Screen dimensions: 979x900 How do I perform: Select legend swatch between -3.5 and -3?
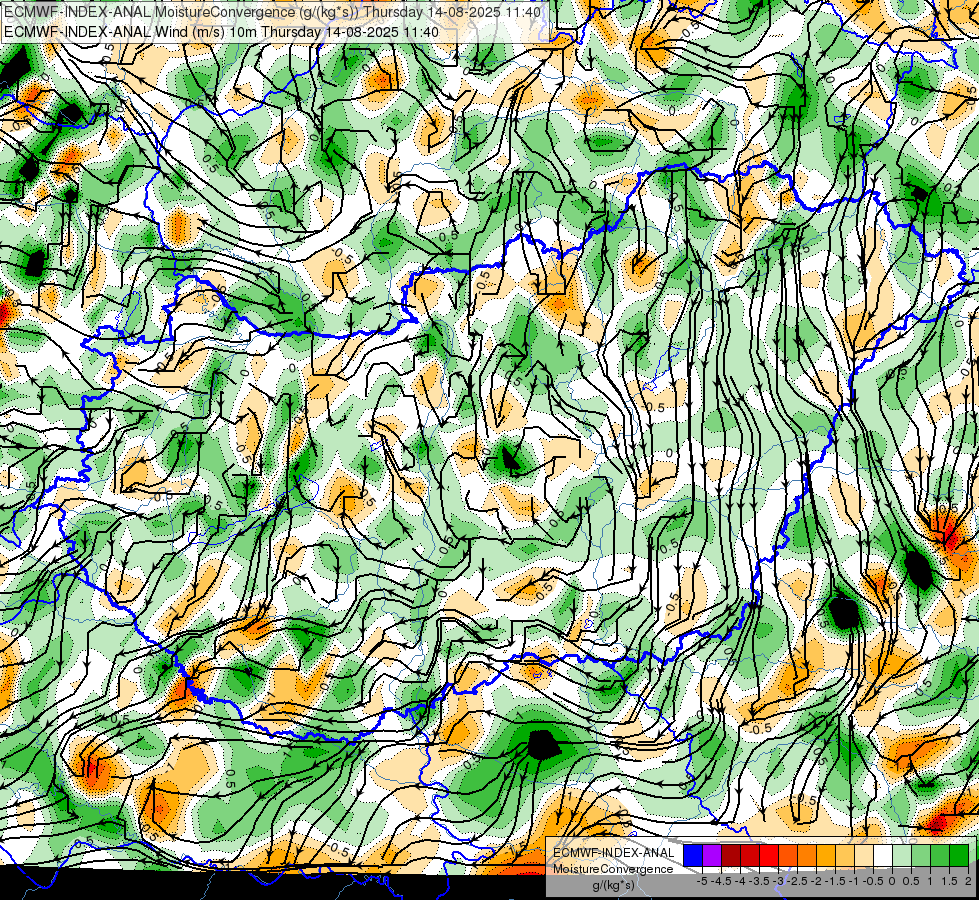[769, 855]
